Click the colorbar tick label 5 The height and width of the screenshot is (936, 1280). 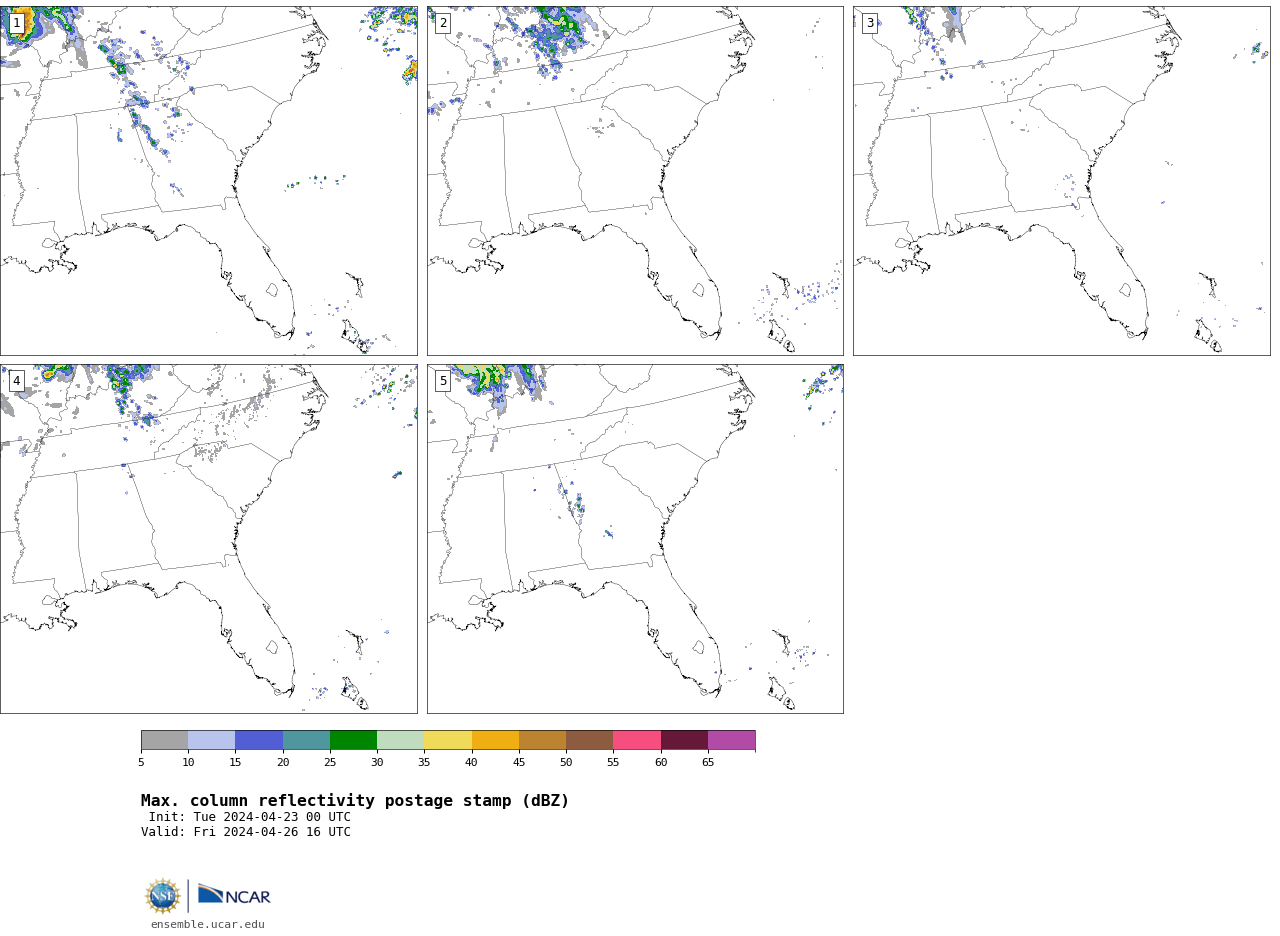(141, 763)
